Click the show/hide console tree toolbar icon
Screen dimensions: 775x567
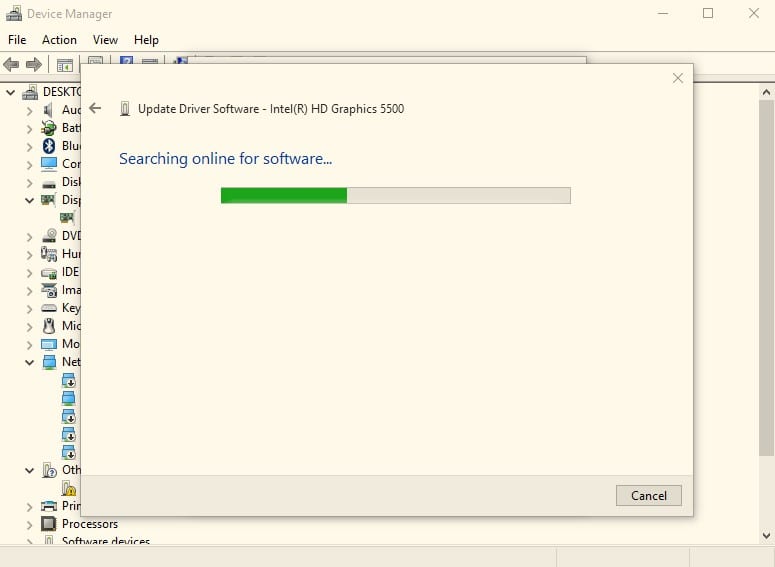tap(65, 65)
